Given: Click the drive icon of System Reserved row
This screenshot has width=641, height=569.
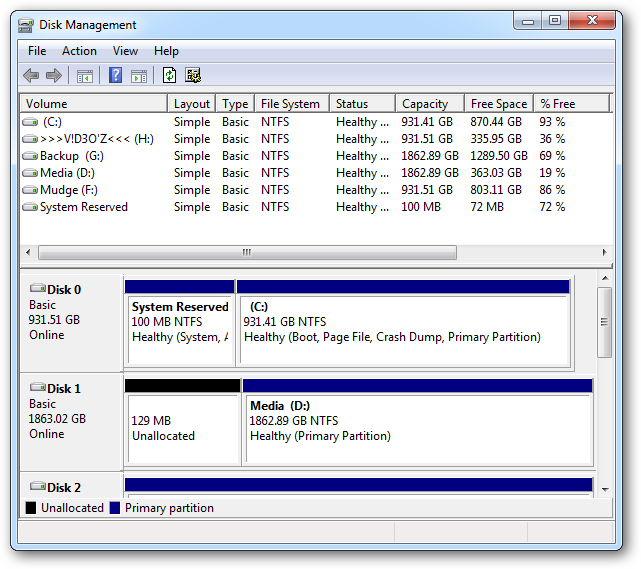Looking at the screenshot, I should [30, 207].
